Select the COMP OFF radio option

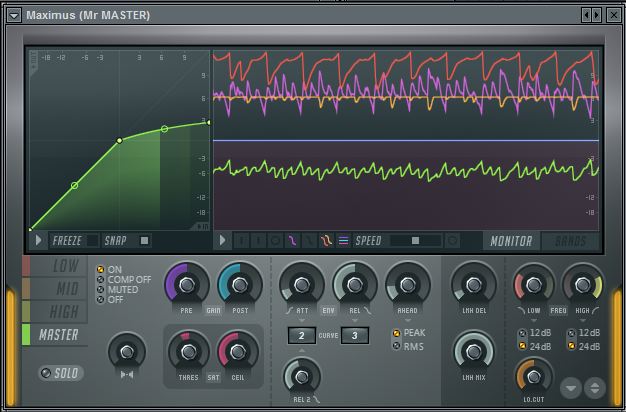point(100,279)
